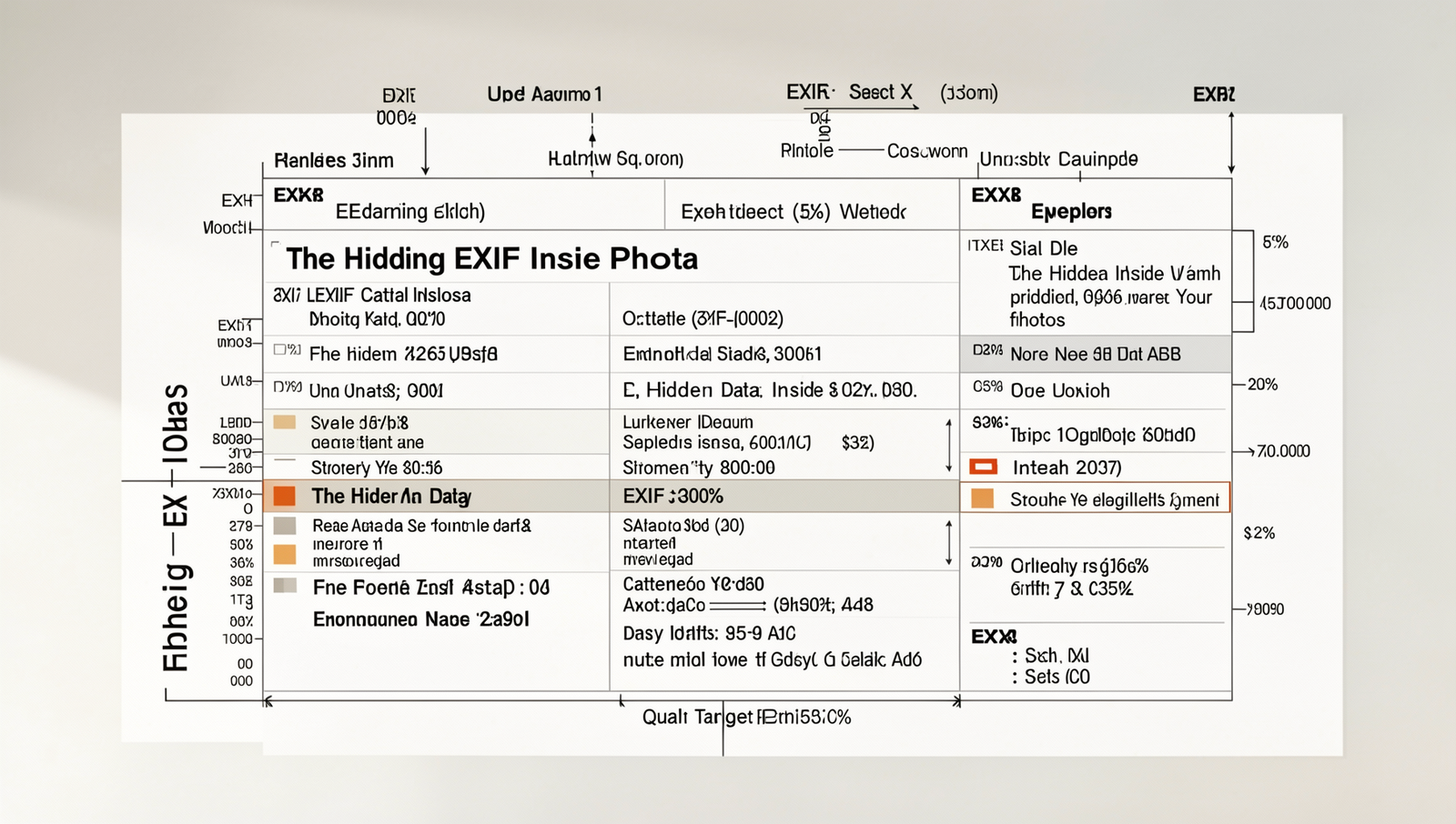The image size is (1456, 824).
Task: Click the "Orlteahy rsgJ6o%" entry
Action: tap(1079, 566)
